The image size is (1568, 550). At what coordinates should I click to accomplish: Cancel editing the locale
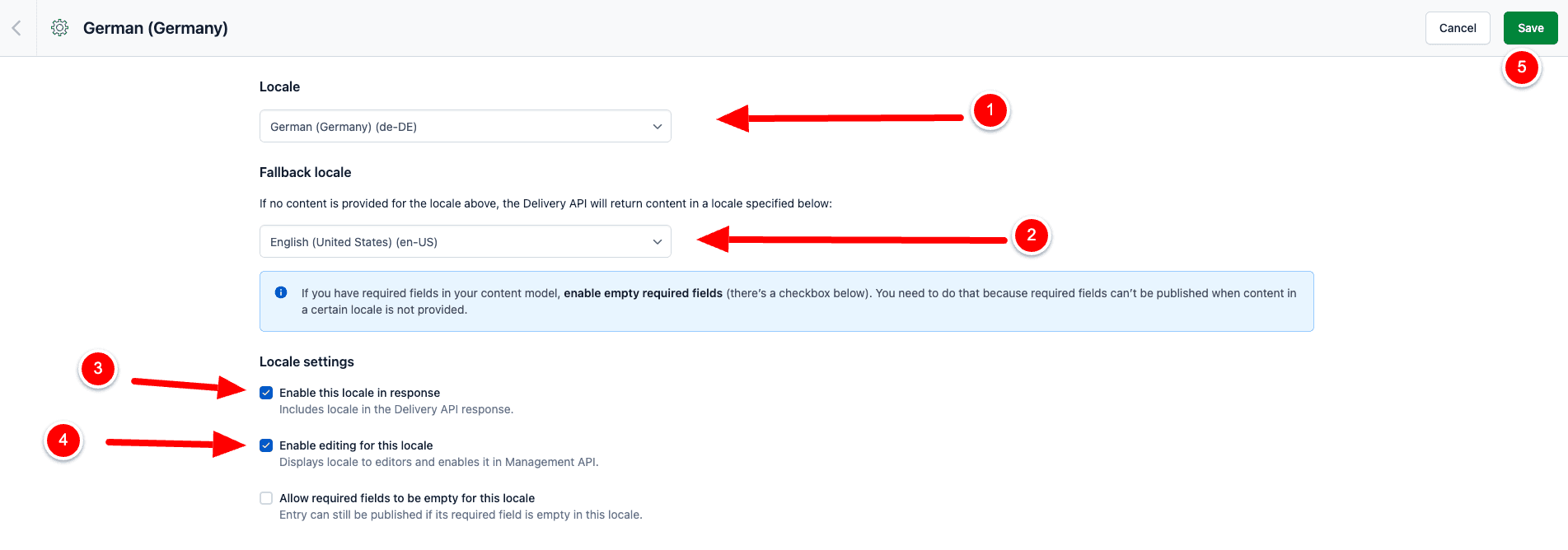click(1457, 28)
